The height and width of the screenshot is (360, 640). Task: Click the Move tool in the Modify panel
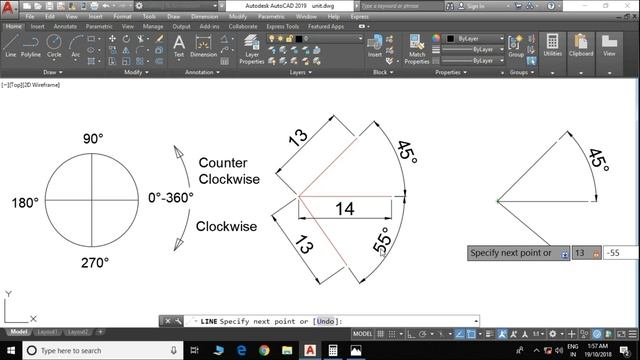point(112,39)
